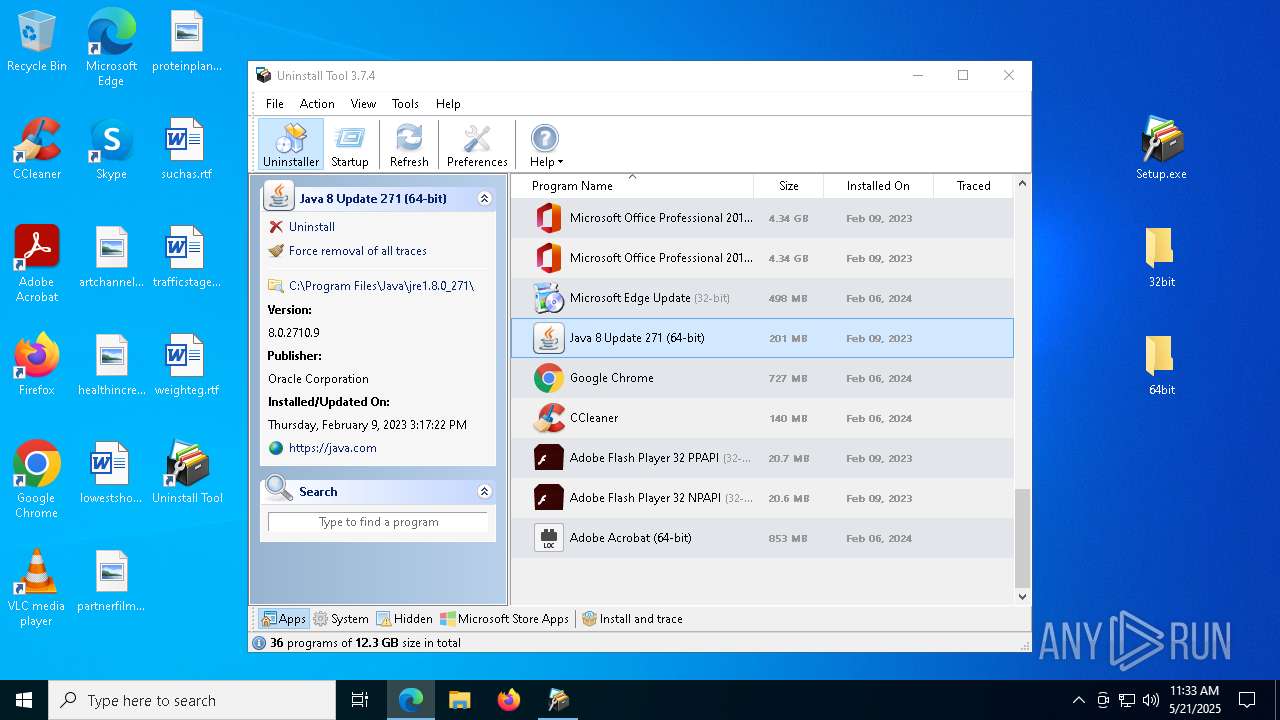1280x720 pixels.
Task: Select the Java 8 Update 271 row
Action: click(762, 338)
